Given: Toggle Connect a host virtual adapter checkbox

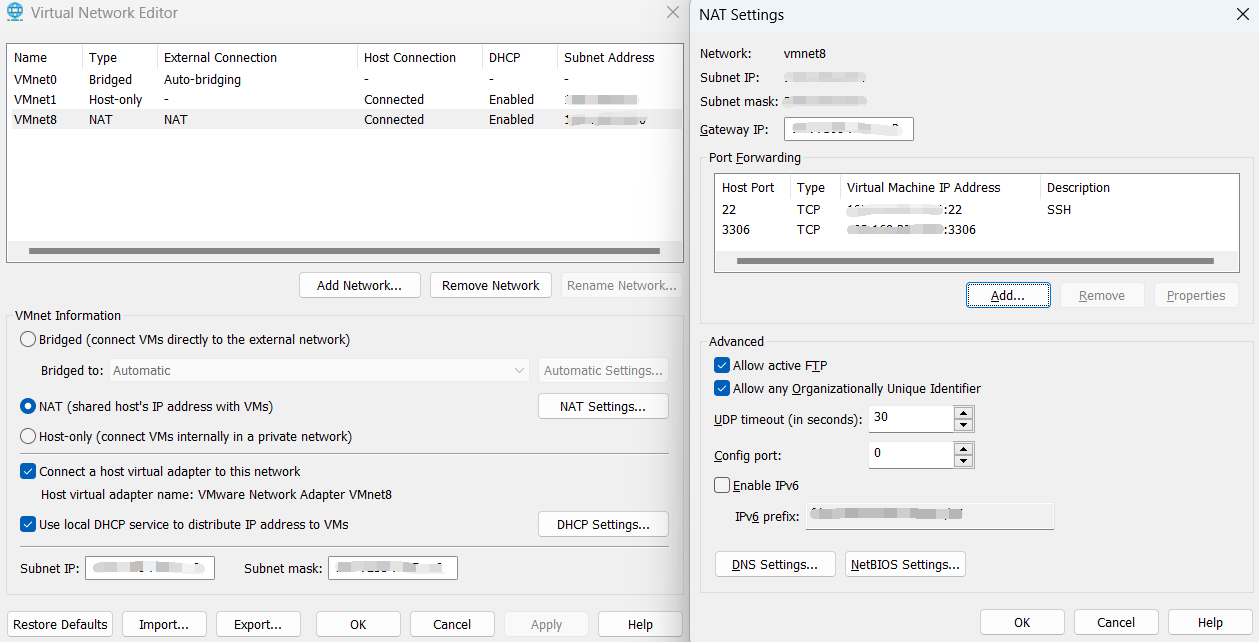Looking at the screenshot, I should (x=28, y=472).
